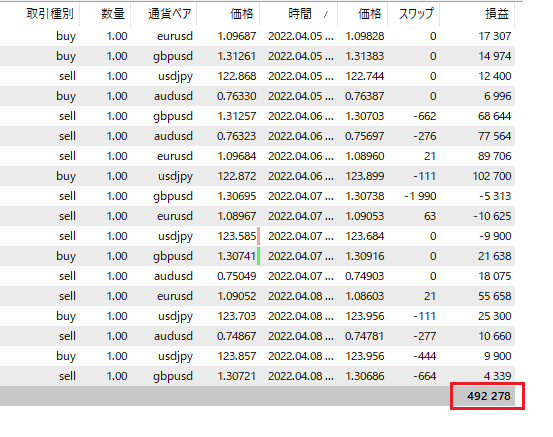Click the profit value 89 706
This screenshot has height=437, width=553.
point(494,156)
